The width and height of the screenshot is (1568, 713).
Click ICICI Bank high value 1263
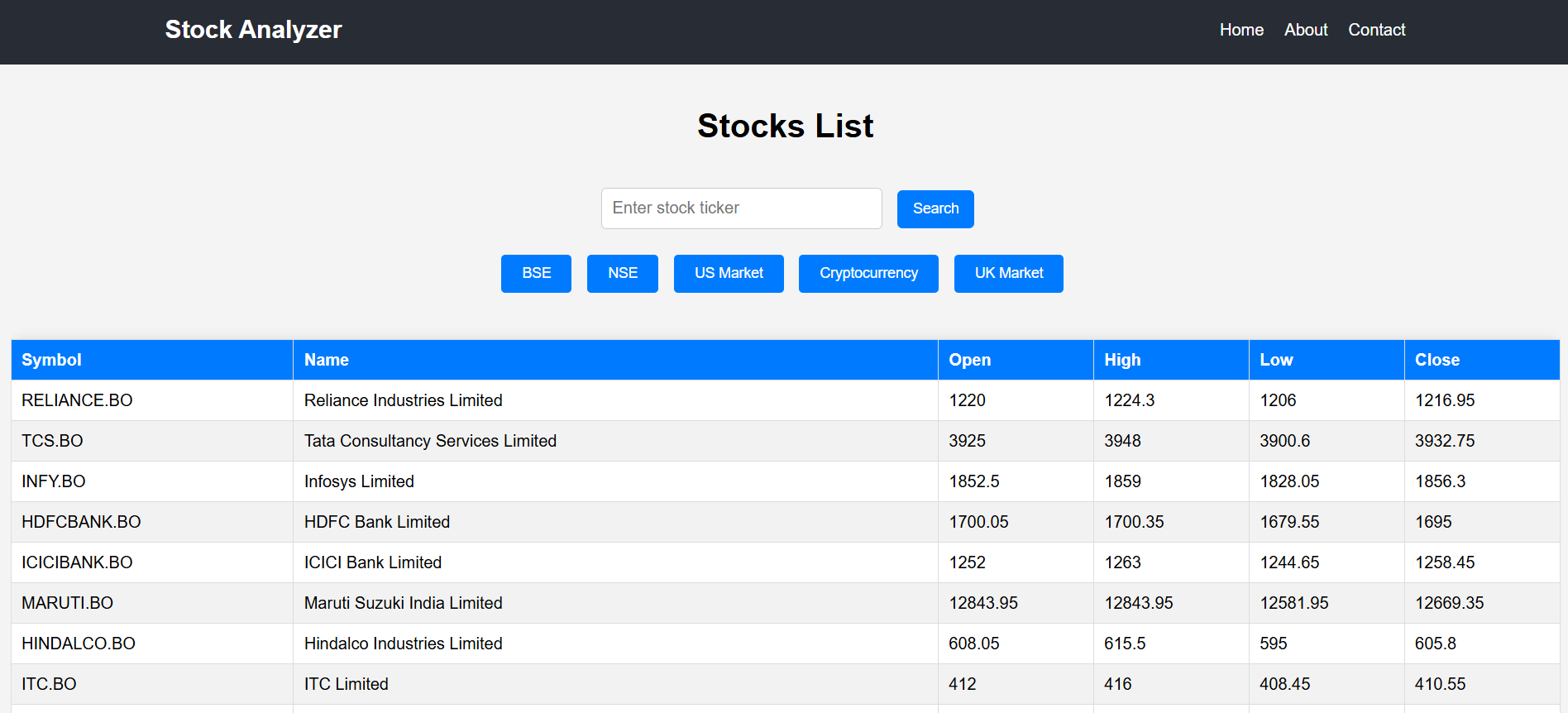[1123, 562]
